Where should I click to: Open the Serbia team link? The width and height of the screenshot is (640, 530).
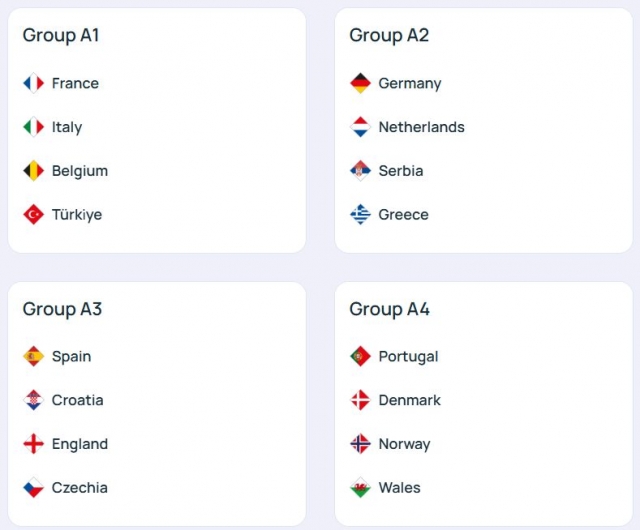pos(400,171)
